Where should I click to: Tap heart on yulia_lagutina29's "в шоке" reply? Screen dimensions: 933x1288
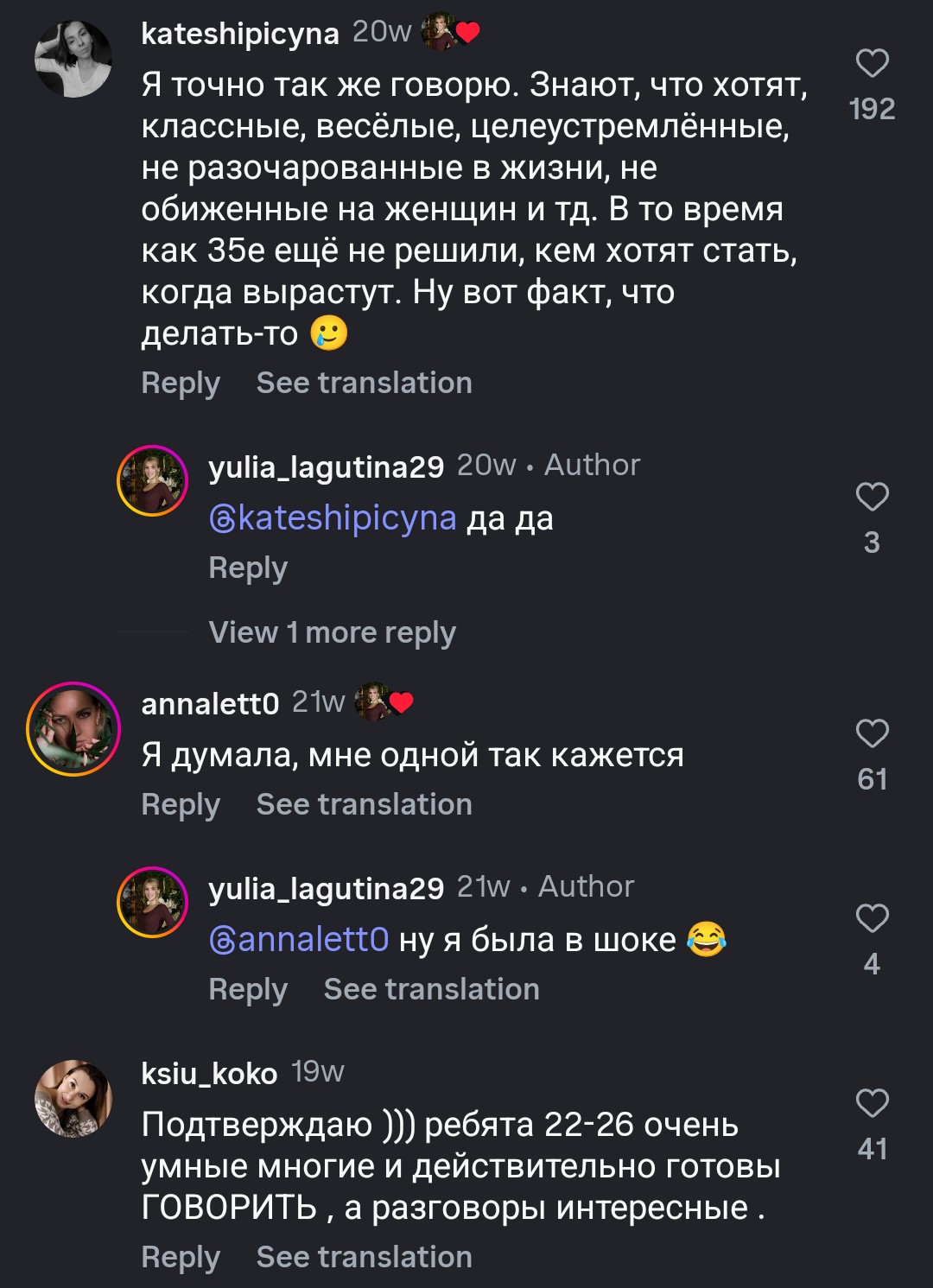tap(872, 919)
